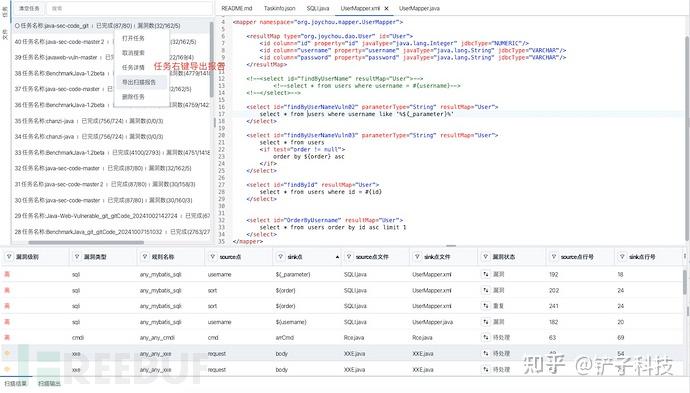Open column options menu at table header end
The height and width of the screenshot is (393, 690).
coord(685,257)
